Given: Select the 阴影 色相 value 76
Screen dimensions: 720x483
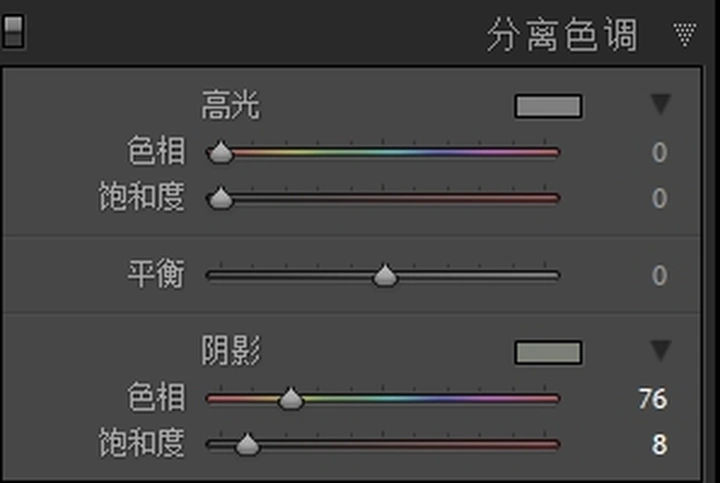Looking at the screenshot, I should pos(652,399).
